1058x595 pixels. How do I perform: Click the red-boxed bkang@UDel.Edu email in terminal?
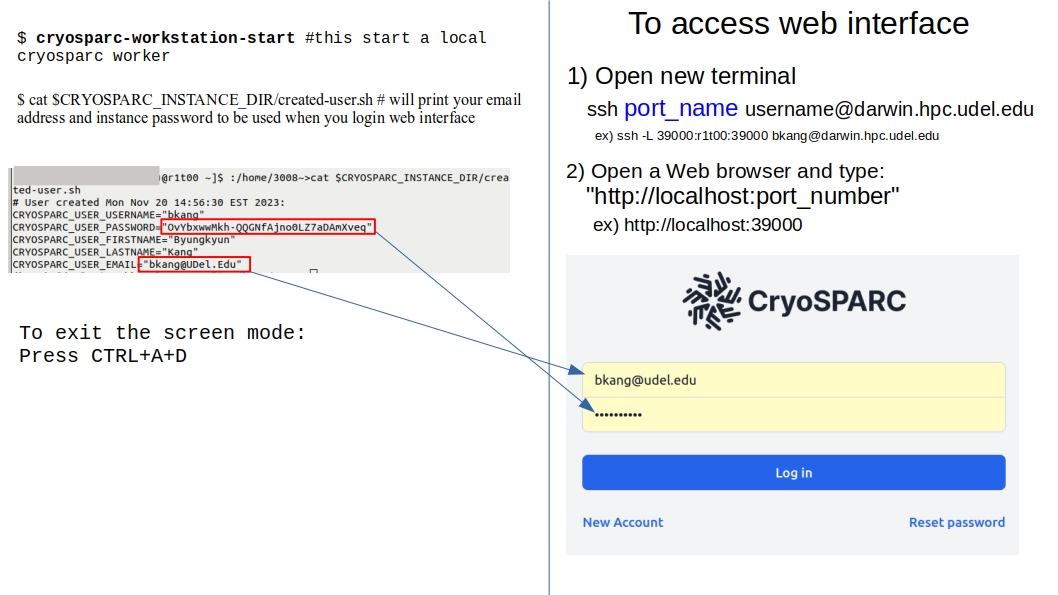coord(195,265)
